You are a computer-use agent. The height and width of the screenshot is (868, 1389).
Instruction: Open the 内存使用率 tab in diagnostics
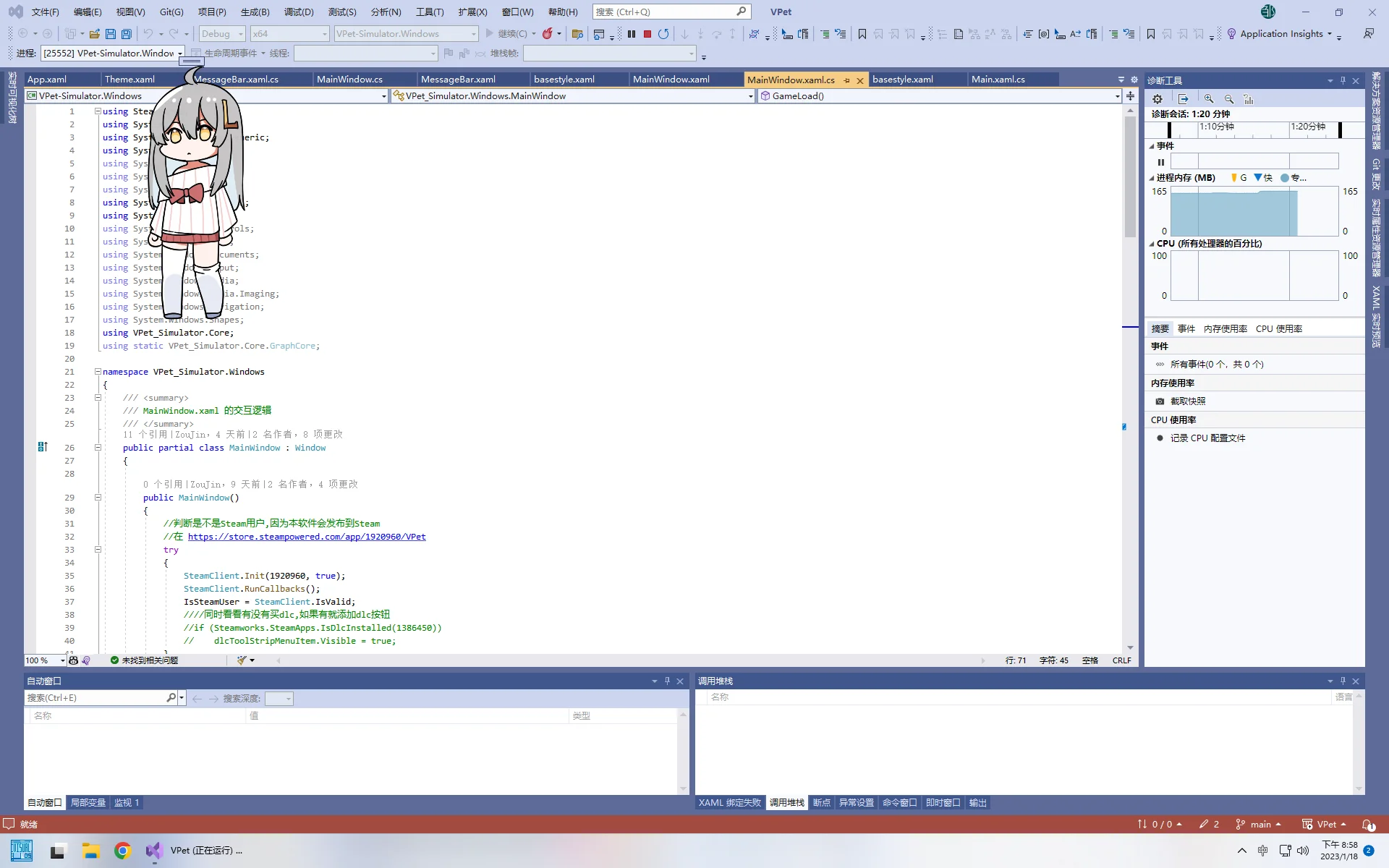[1225, 328]
